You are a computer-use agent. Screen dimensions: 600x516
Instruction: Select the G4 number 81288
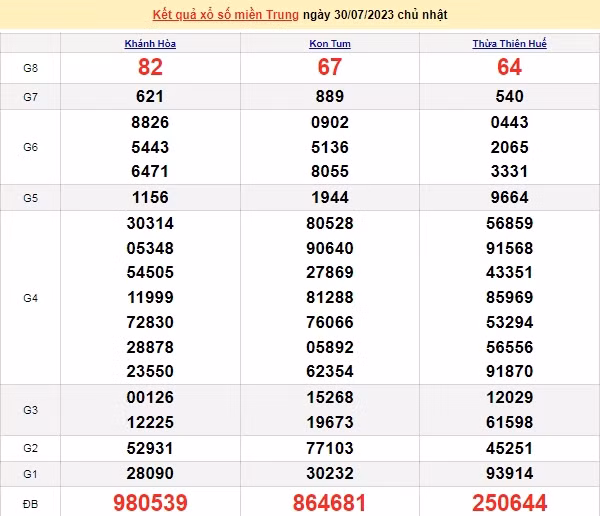[x=329, y=297]
